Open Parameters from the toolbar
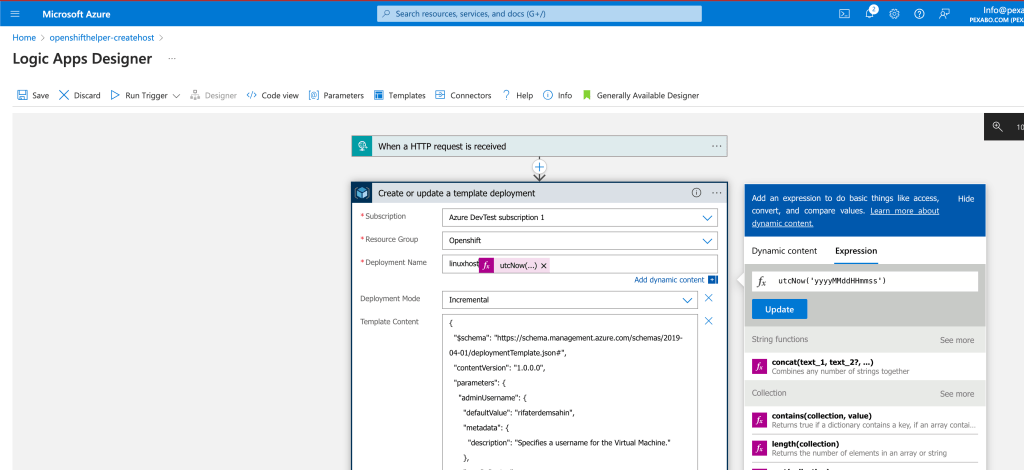The height and width of the screenshot is (470, 1024). (x=336, y=95)
